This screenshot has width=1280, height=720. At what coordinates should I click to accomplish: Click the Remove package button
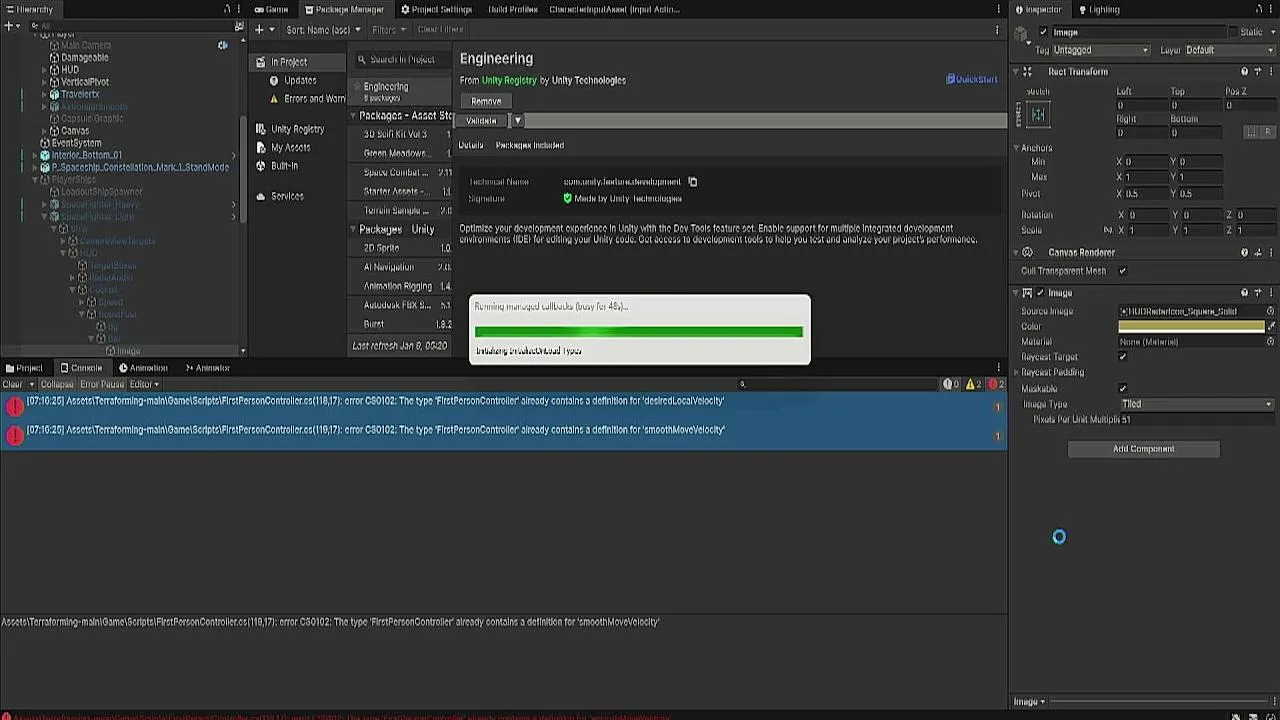(486, 101)
